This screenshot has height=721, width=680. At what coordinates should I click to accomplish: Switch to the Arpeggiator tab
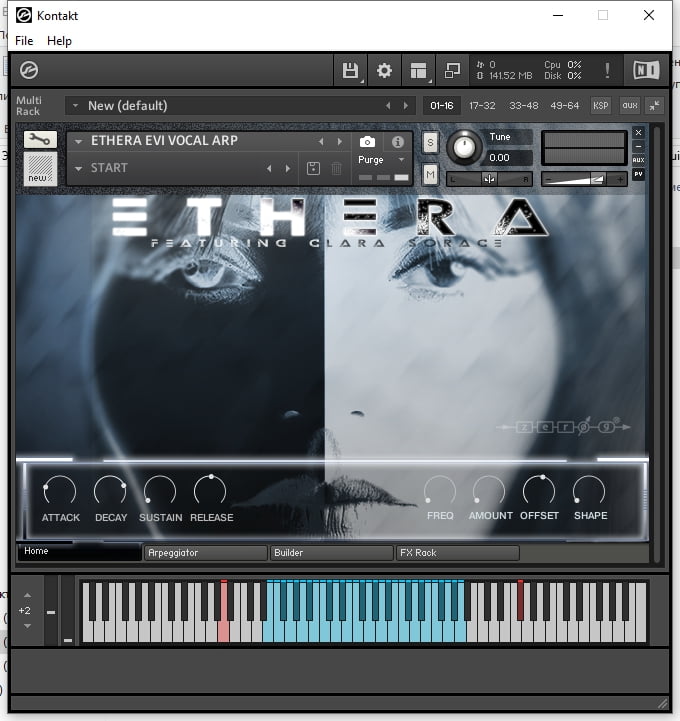[206, 553]
